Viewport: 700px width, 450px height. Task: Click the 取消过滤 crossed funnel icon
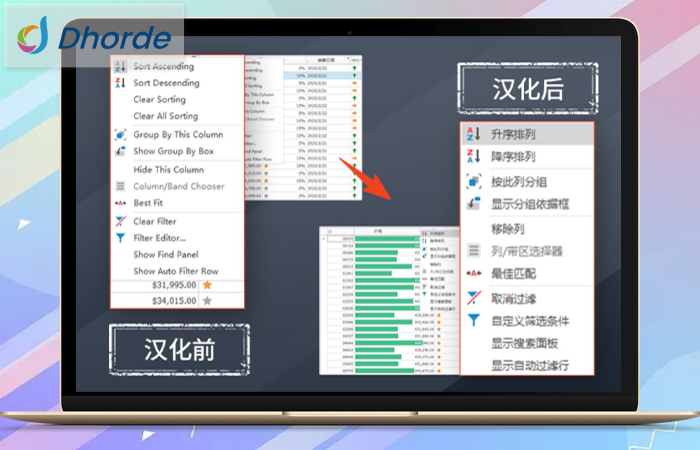point(473,298)
